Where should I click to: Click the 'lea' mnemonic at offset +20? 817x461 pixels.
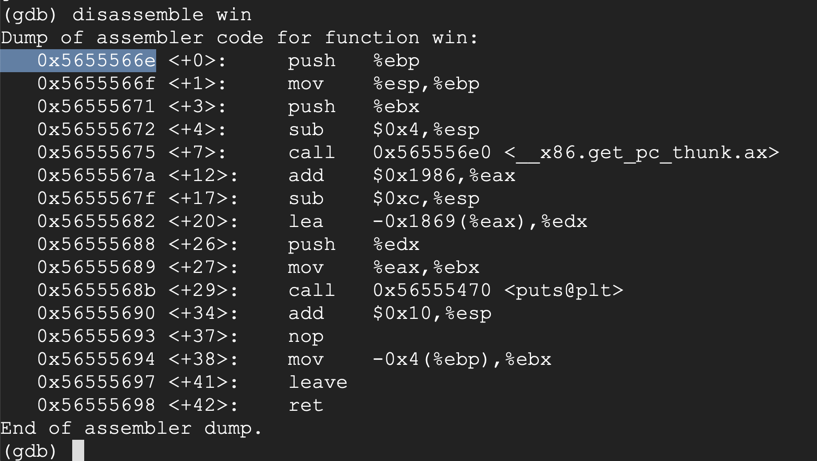[x=305, y=222]
